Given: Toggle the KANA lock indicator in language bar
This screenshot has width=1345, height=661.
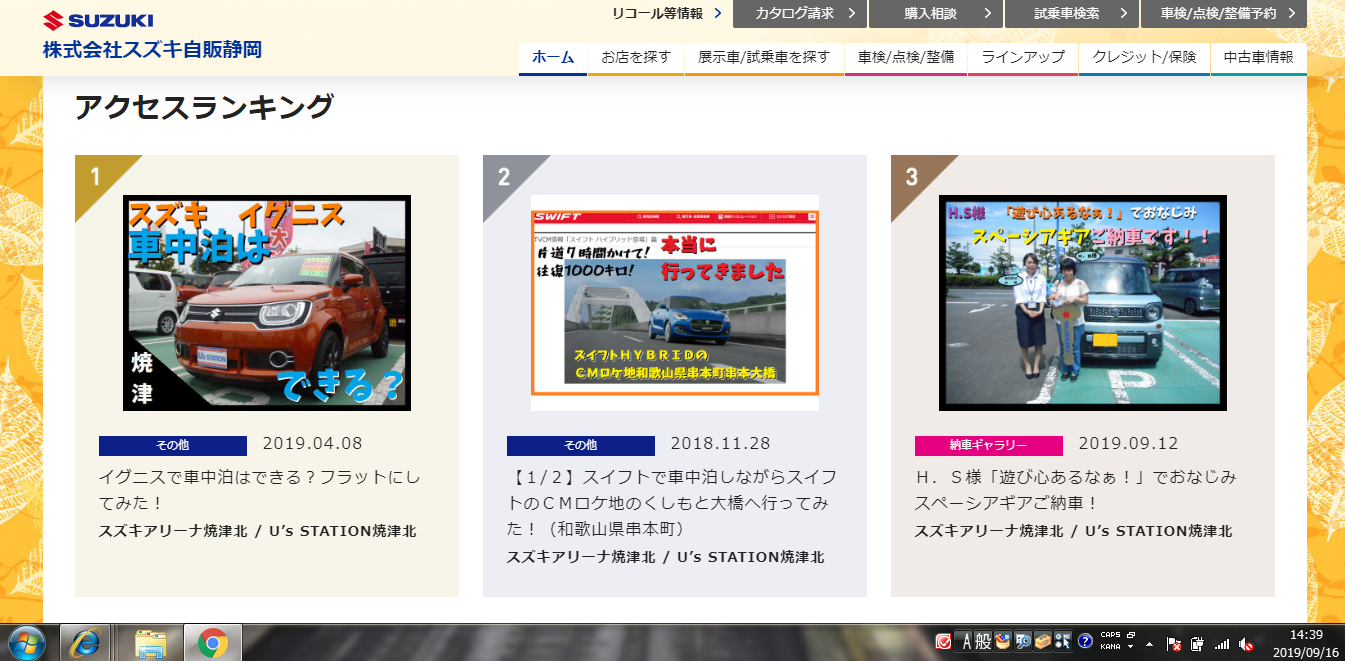Looking at the screenshot, I should [1110, 647].
